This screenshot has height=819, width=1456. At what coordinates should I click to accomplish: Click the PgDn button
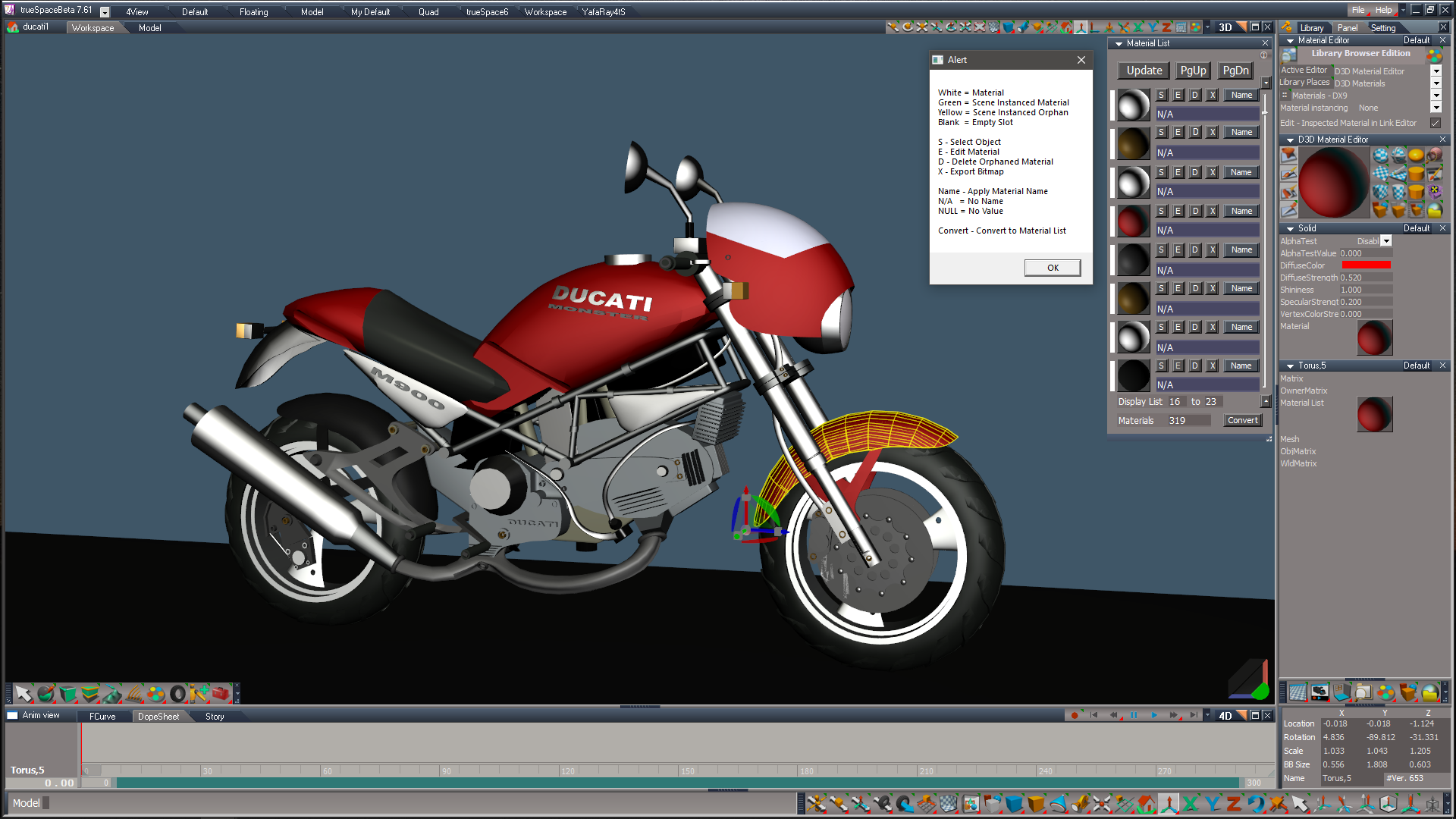click(x=1235, y=71)
